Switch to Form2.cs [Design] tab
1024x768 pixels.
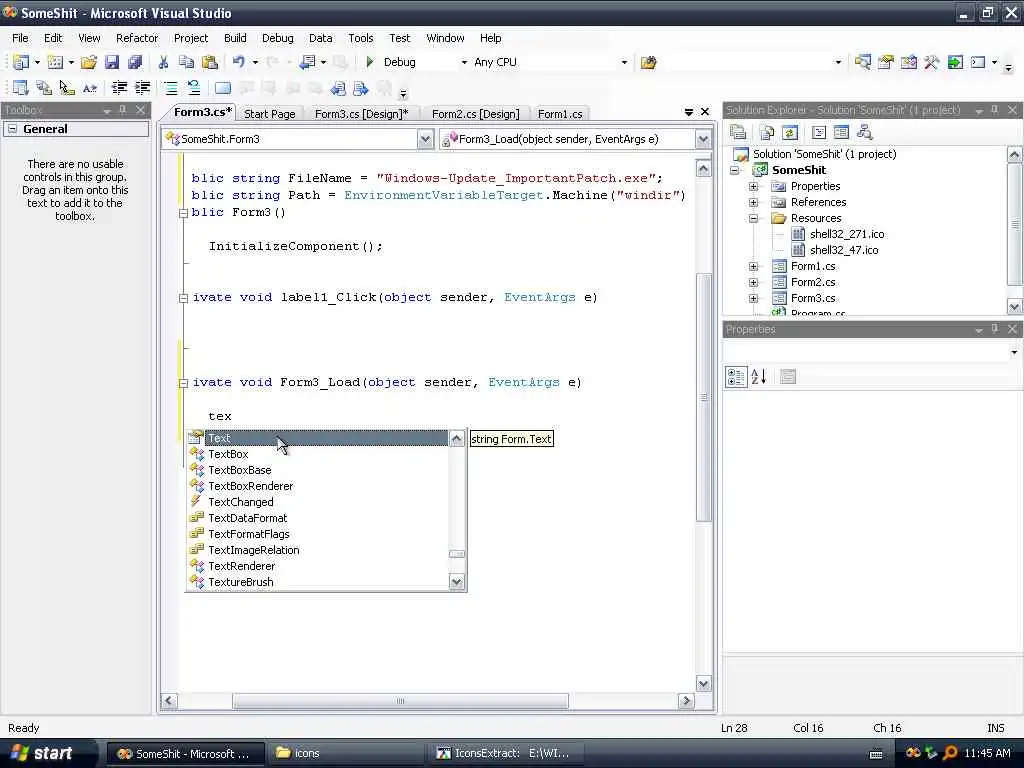[x=475, y=114]
